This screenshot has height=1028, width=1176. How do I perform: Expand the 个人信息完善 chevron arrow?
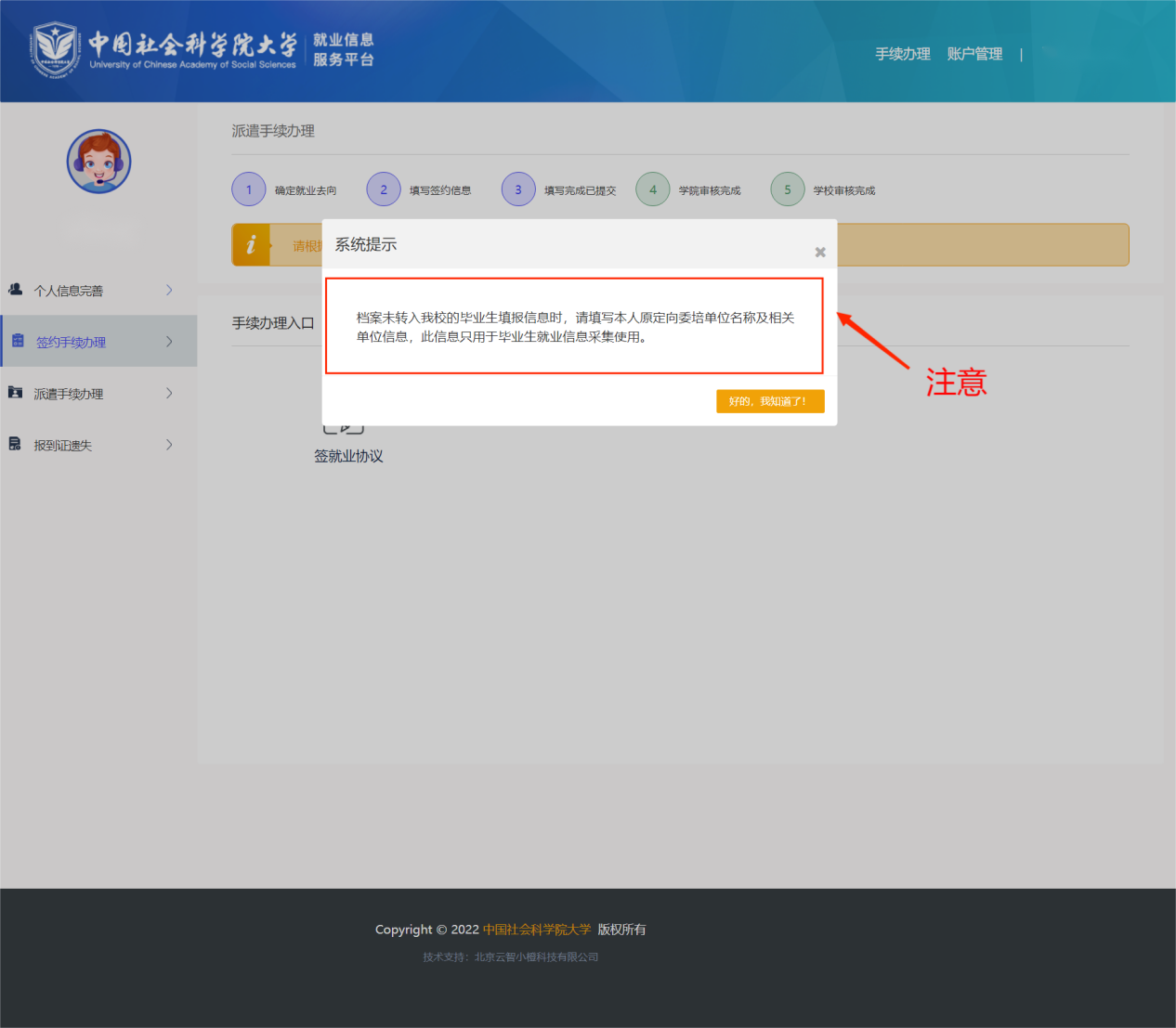[x=169, y=290]
